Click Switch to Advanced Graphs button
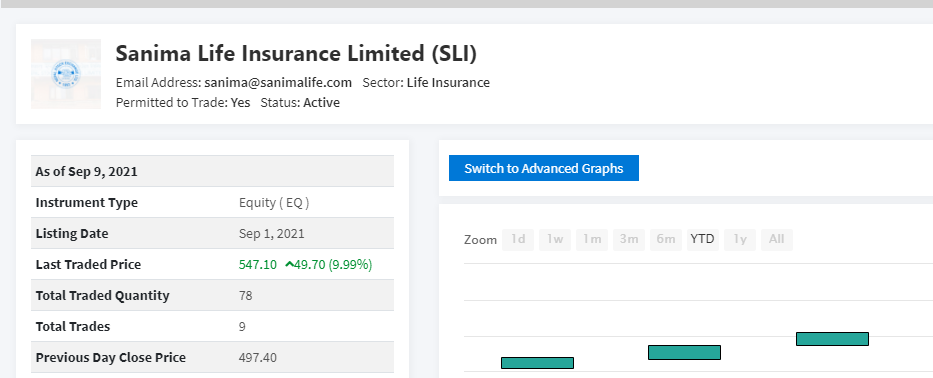Image resolution: width=933 pixels, height=378 pixels. tap(544, 168)
